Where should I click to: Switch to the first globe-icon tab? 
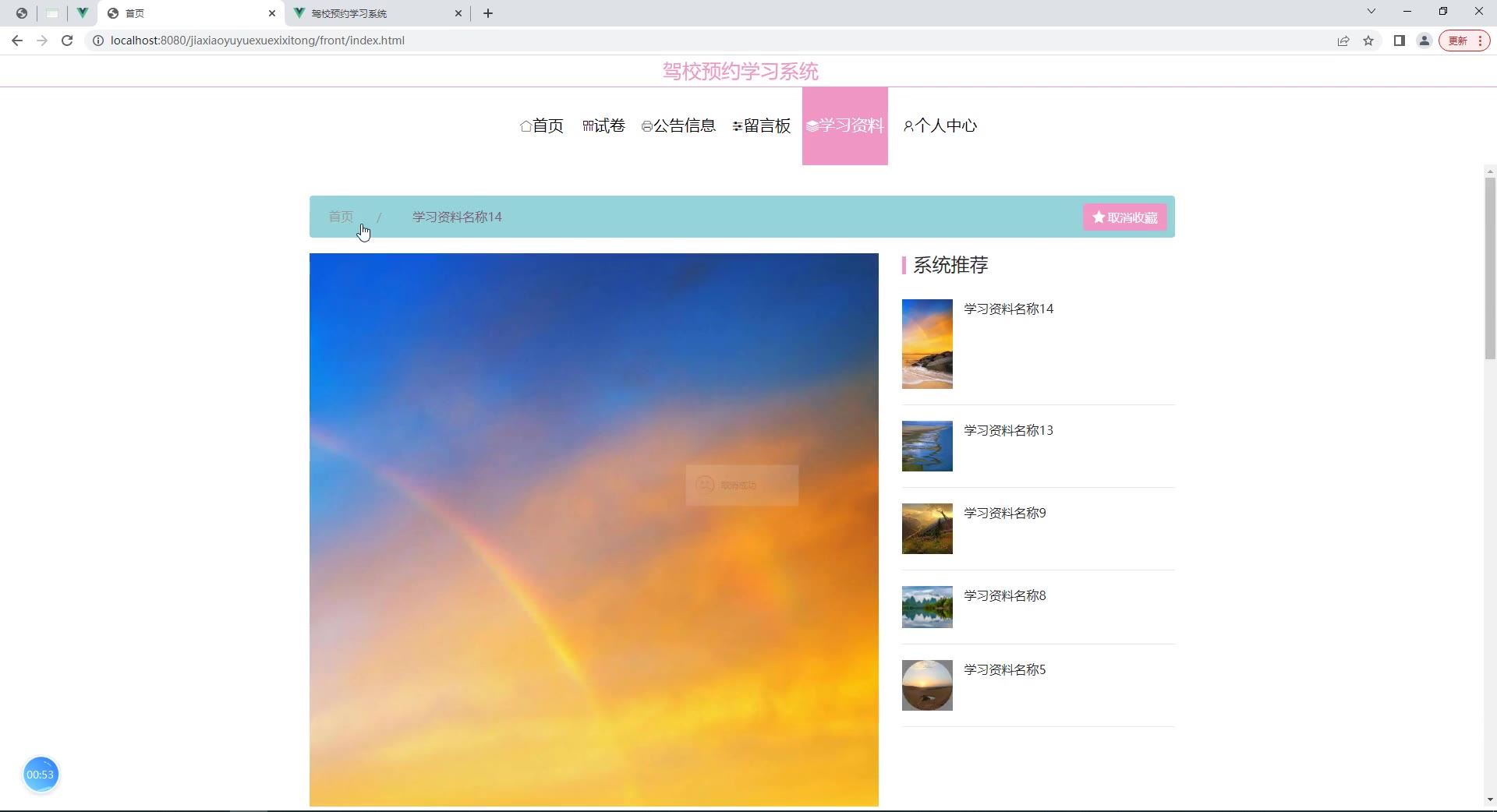22,13
